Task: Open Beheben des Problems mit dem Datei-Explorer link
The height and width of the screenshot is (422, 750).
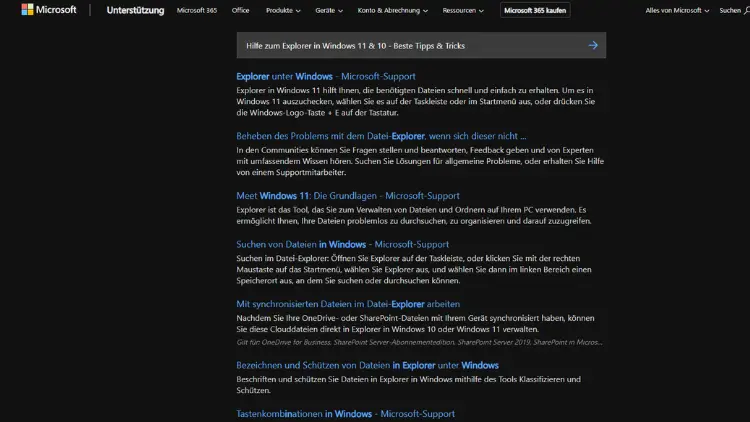Action: [x=381, y=136]
